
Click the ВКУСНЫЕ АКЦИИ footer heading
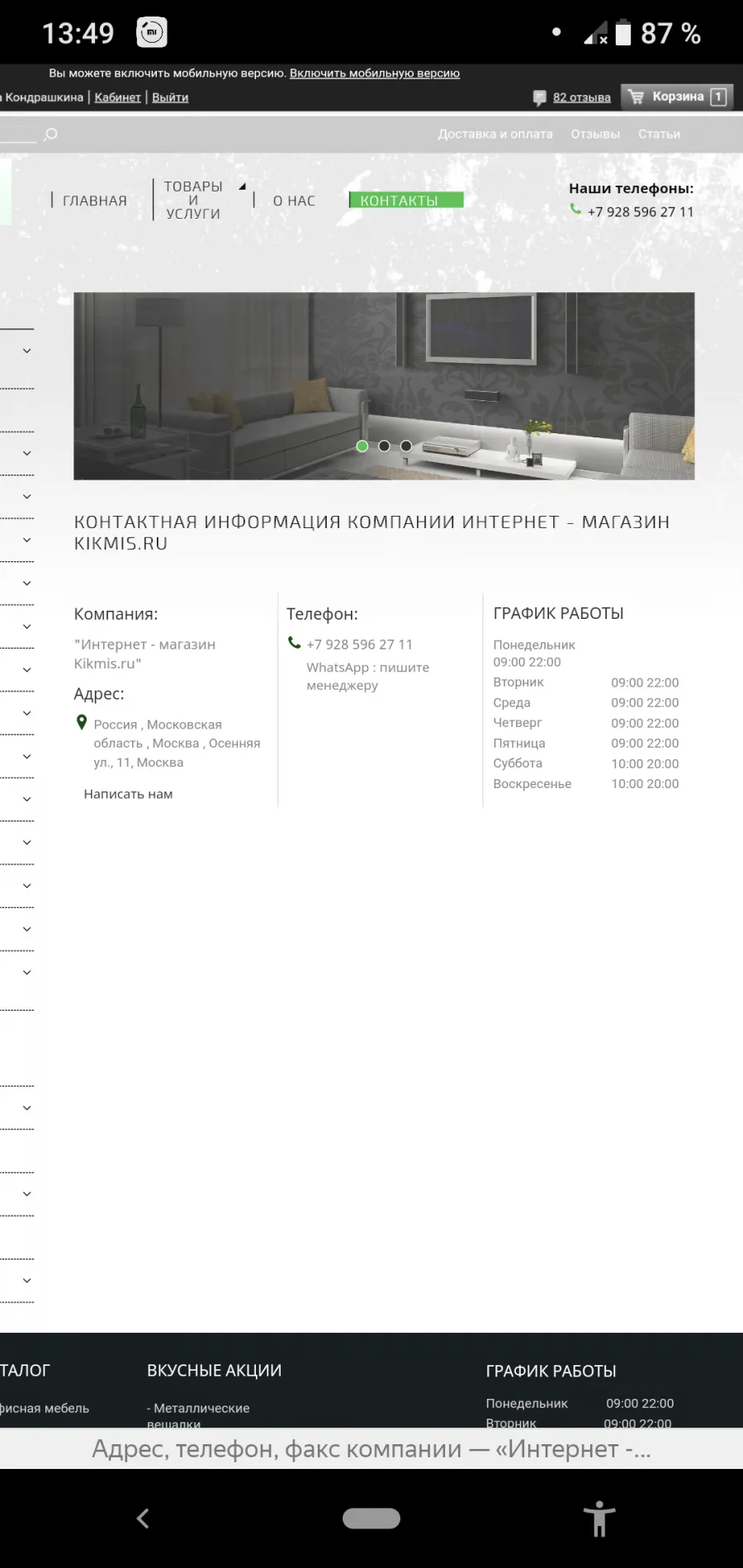click(215, 1371)
